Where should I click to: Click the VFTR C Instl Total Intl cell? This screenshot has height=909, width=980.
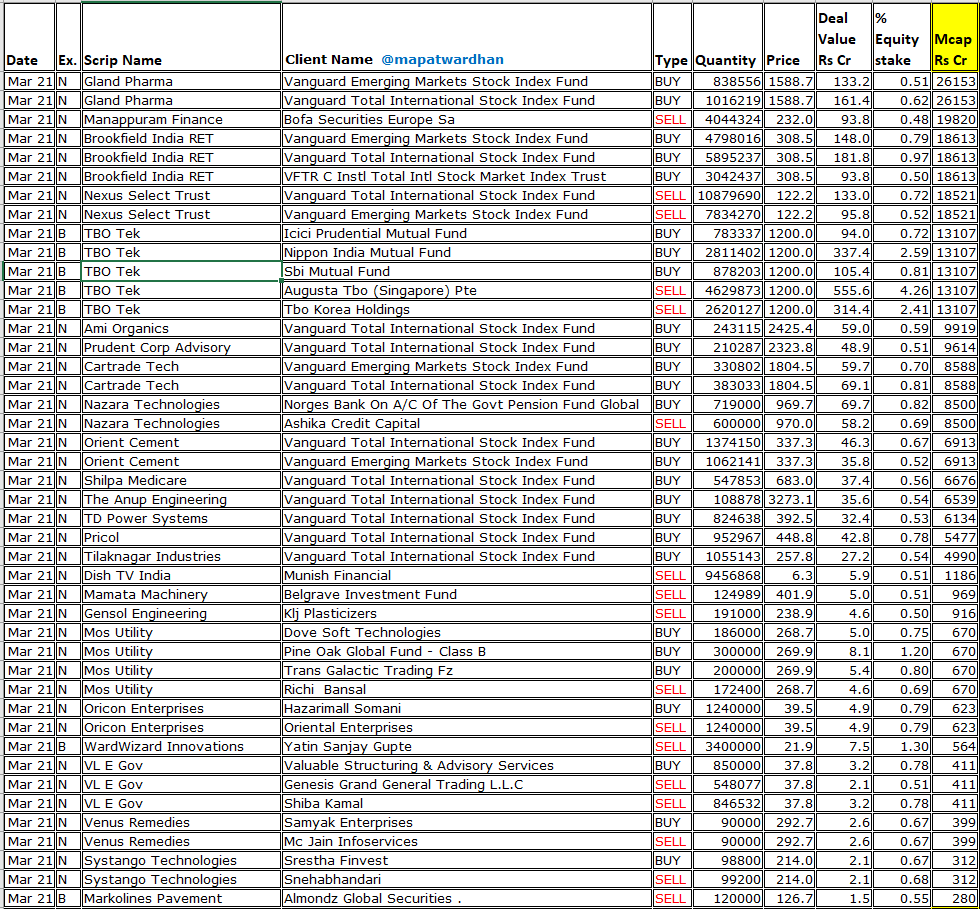click(x=466, y=176)
